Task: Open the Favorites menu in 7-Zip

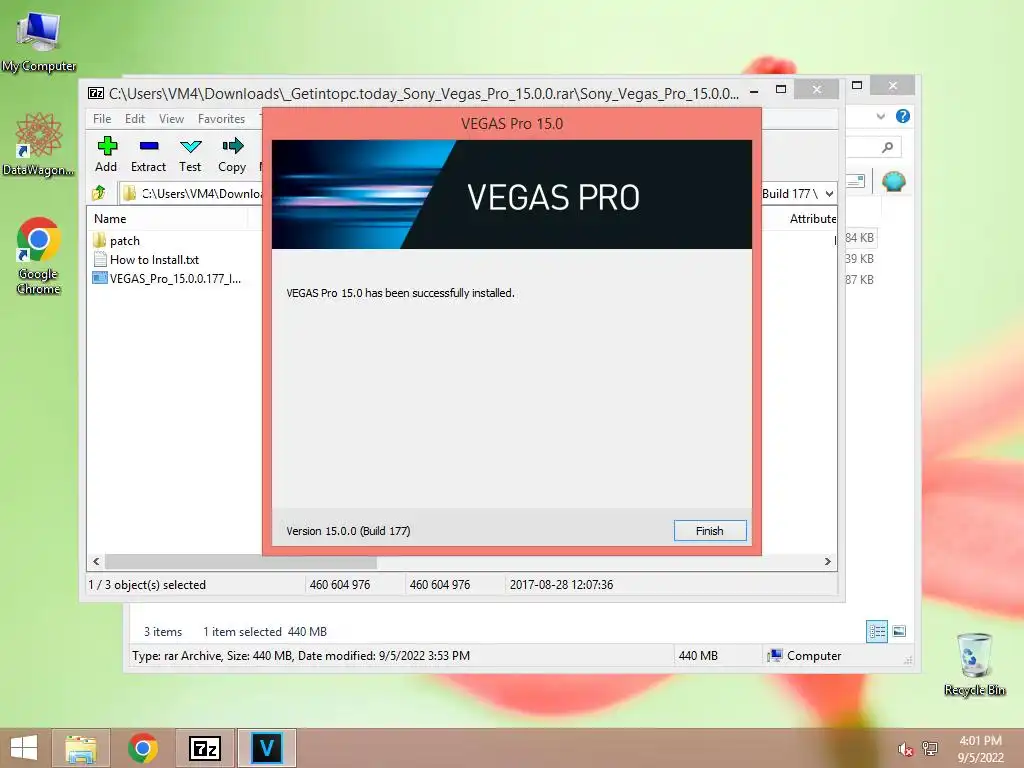Action: 221,119
